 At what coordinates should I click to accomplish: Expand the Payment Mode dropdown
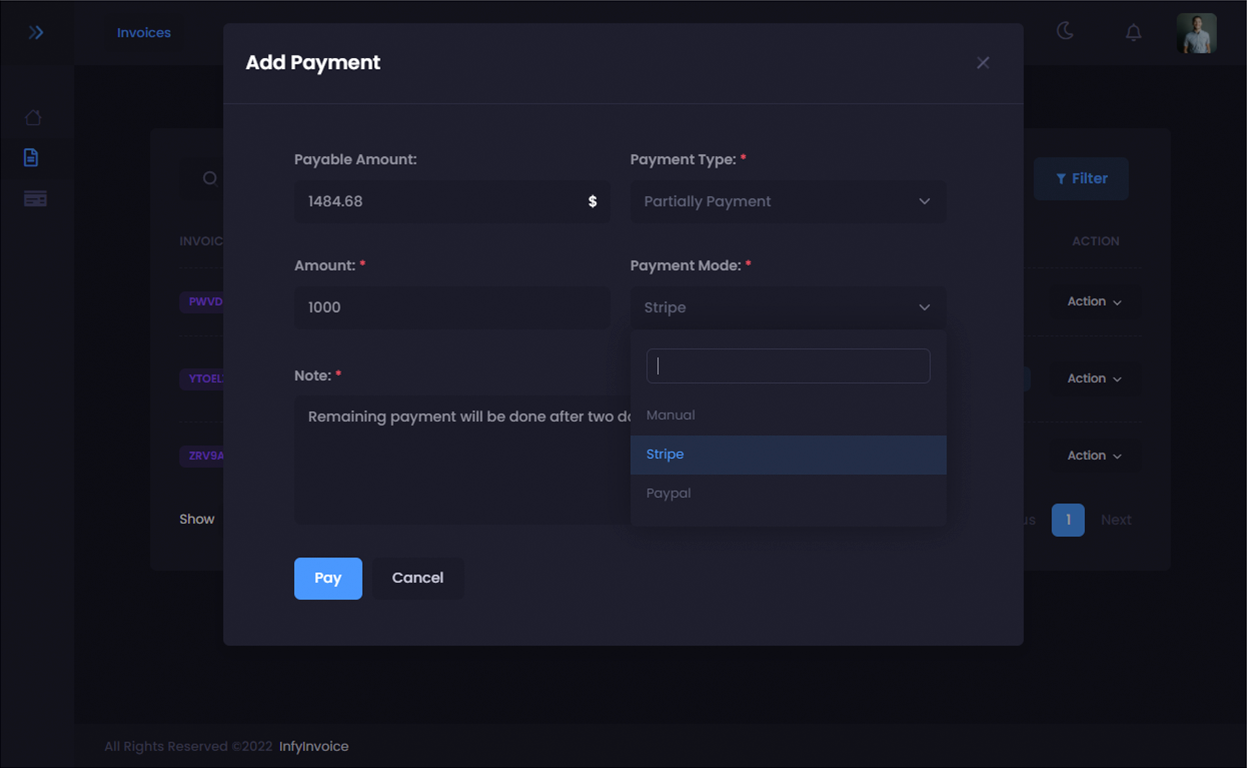pos(787,307)
